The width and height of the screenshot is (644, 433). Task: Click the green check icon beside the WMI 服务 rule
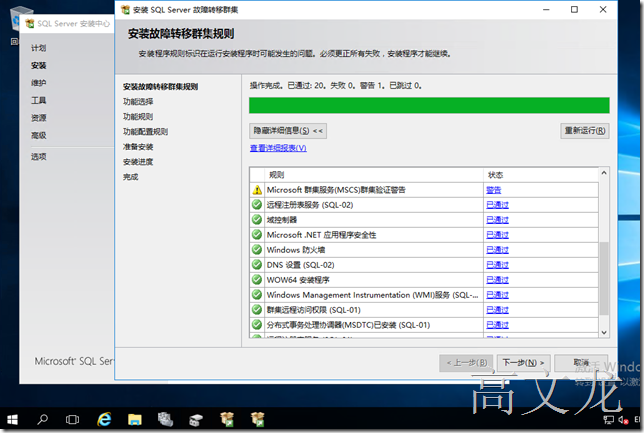click(257, 295)
